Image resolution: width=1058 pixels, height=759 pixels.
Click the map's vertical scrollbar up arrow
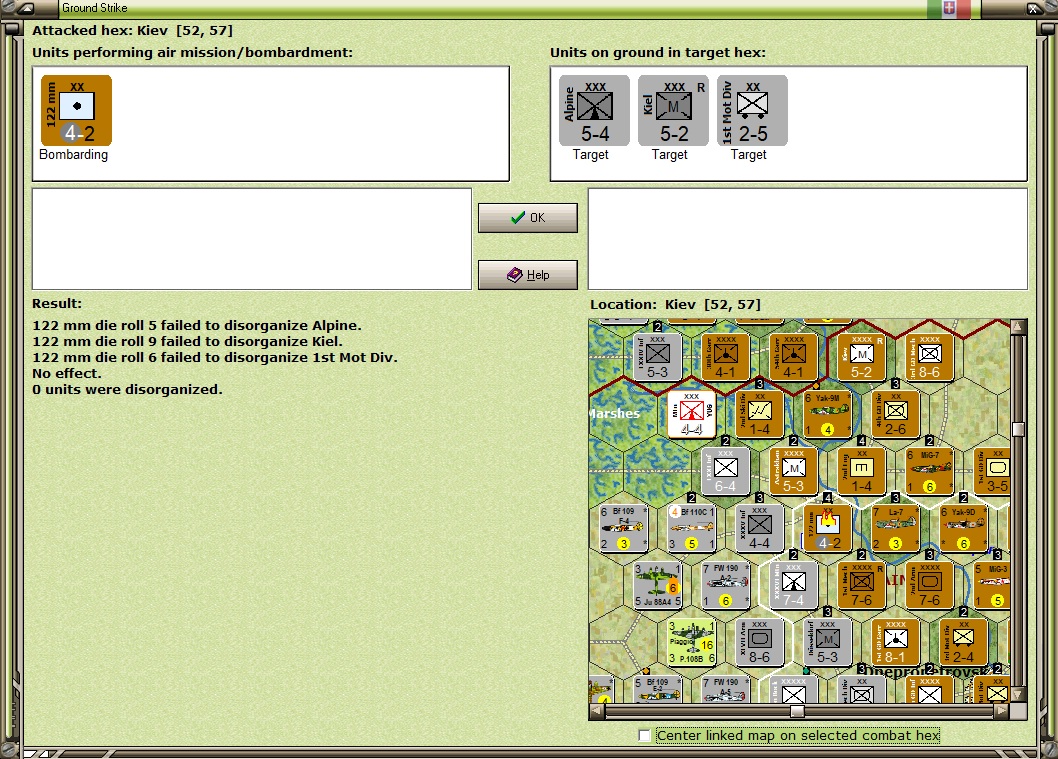pyautogui.click(x=1018, y=327)
